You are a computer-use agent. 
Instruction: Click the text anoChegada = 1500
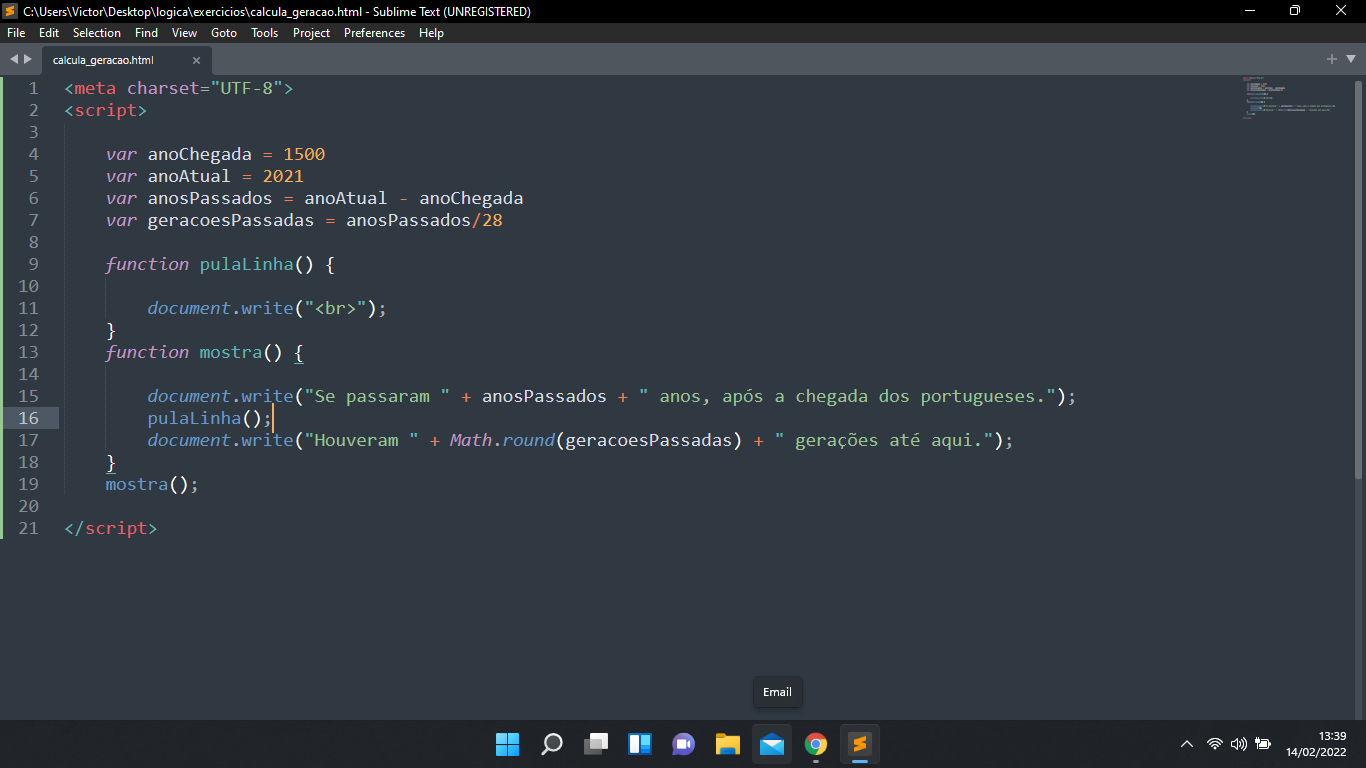point(236,154)
